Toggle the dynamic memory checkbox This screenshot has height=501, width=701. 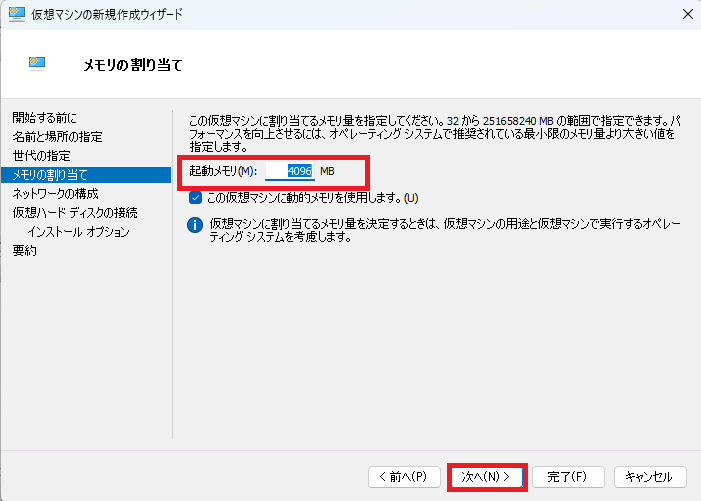click(195, 198)
